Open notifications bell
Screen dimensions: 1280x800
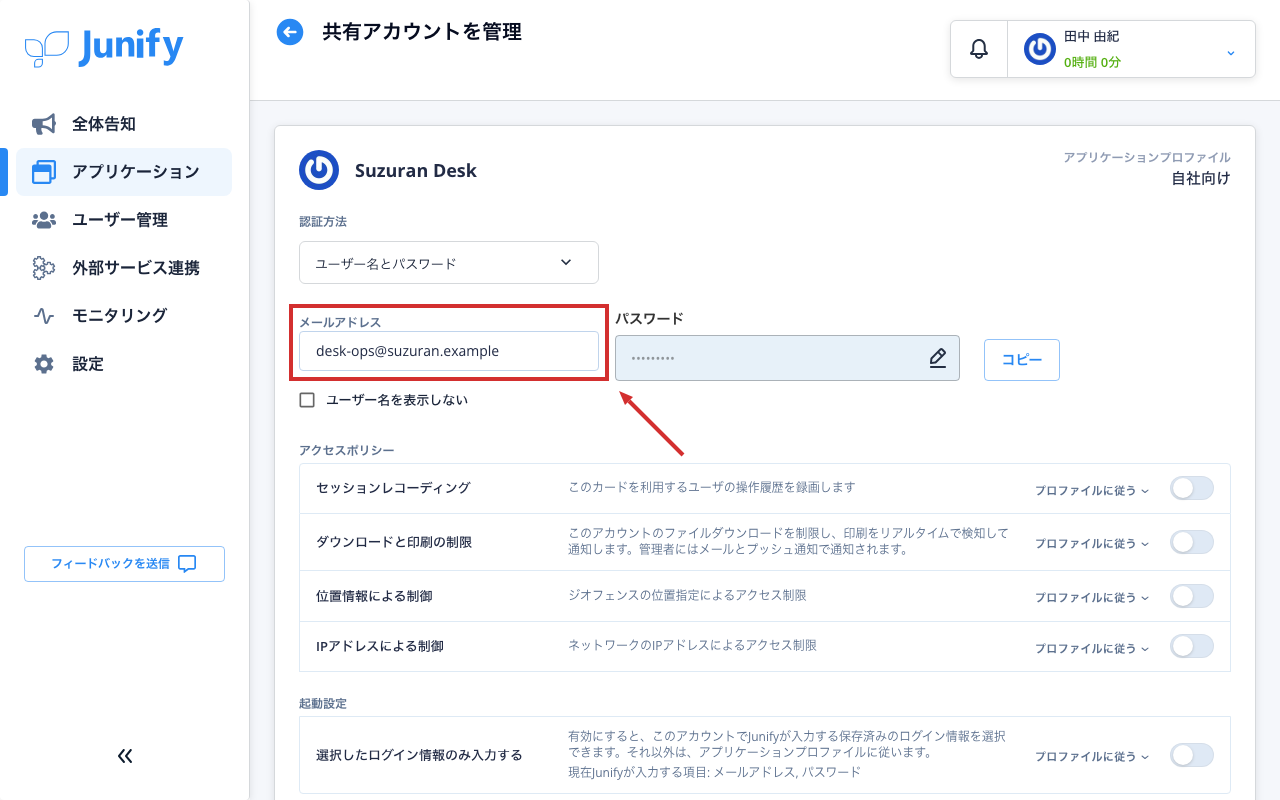tap(979, 48)
